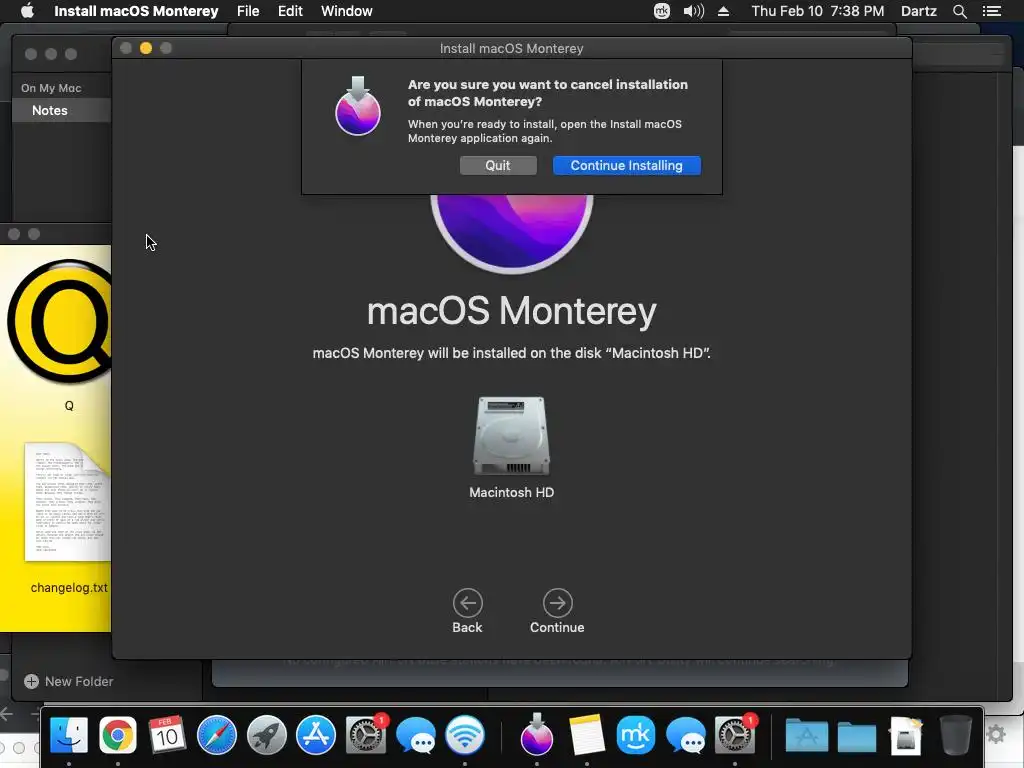Open the Messages bubble beside the Wi-Fi icon
The width and height of the screenshot is (1024, 768).
coord(415,735)
